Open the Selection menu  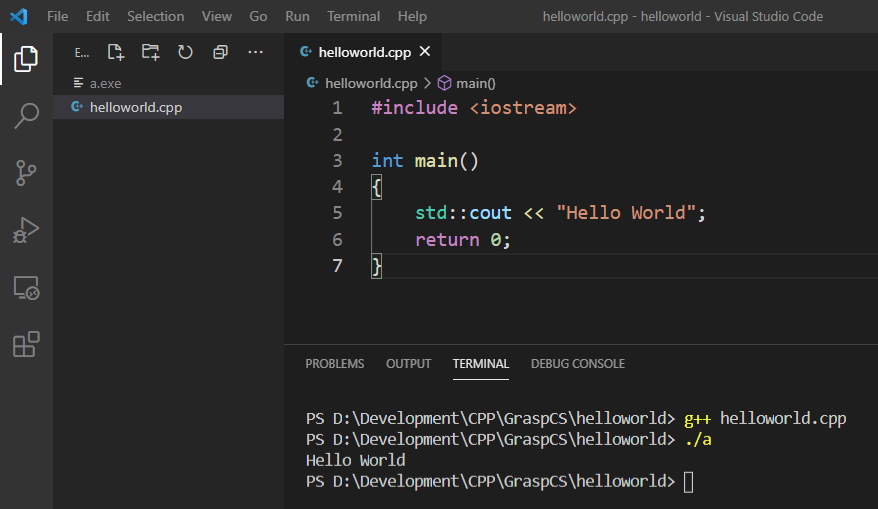point(156,16)
